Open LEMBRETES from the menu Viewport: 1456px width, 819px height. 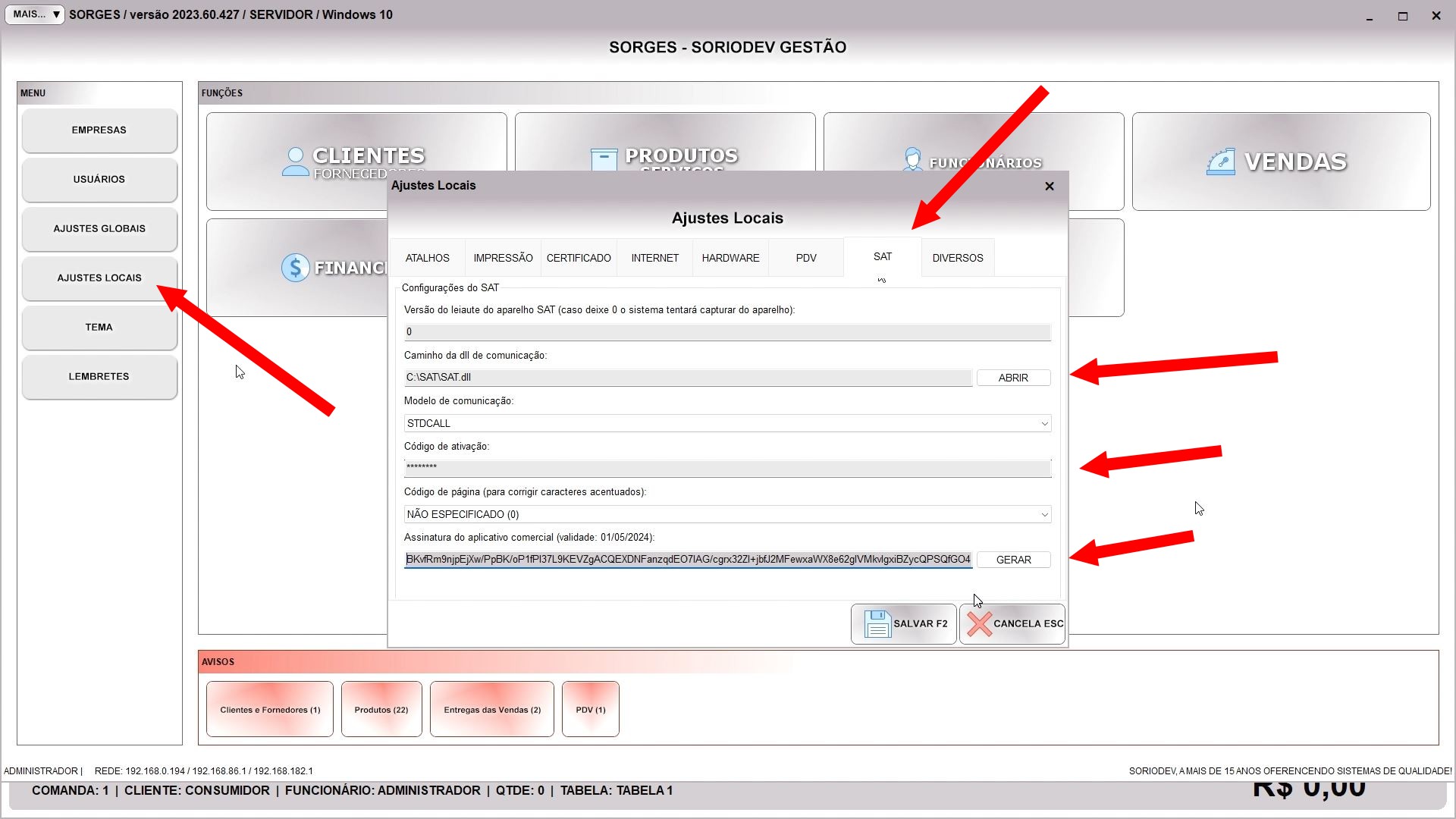pyautogui.click(x=99, y=377)
